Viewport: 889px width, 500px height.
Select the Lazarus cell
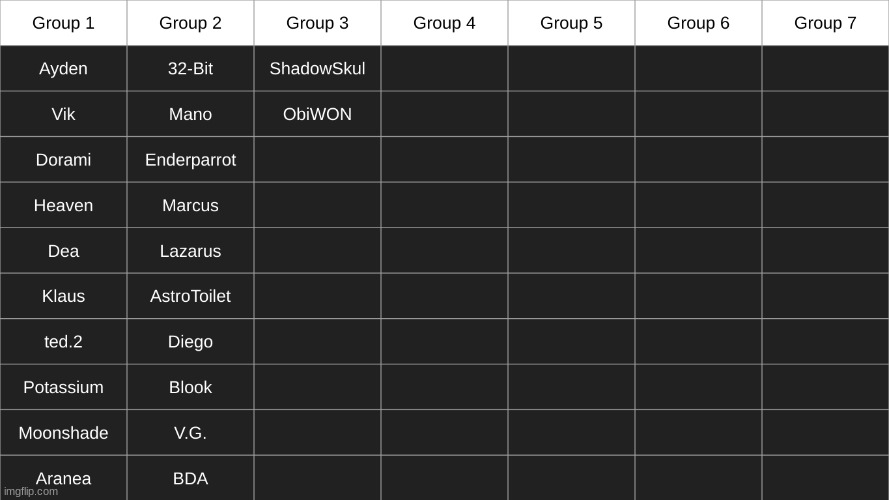(190, 251)
